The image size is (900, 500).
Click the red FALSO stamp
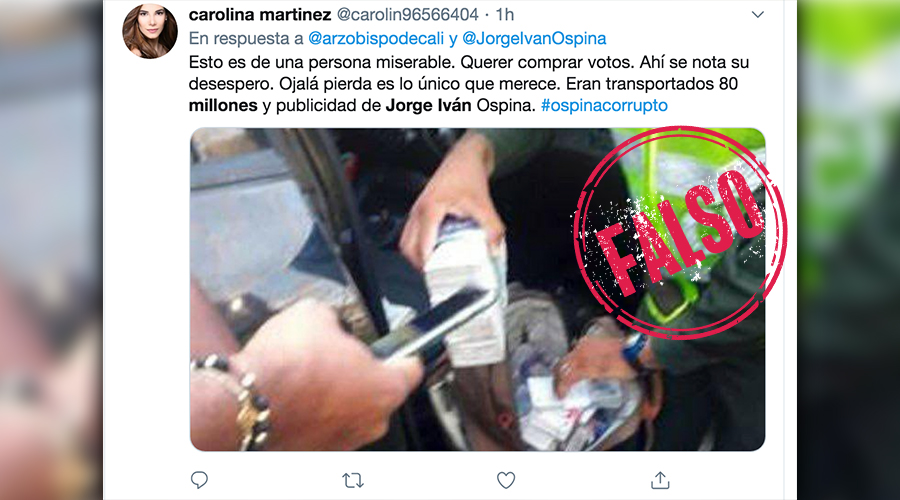[680, 232]
